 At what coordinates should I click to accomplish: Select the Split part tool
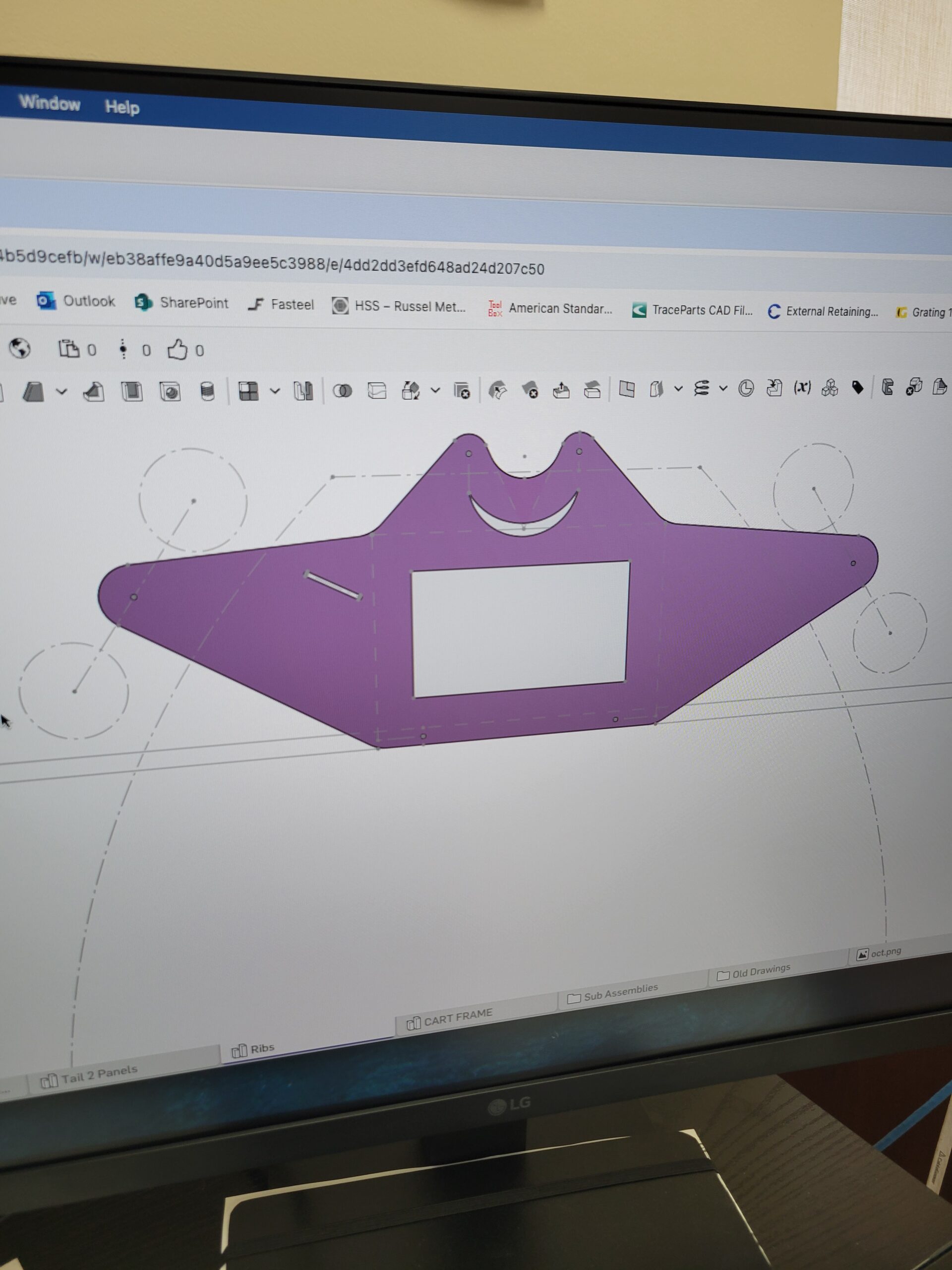(376, 391)
